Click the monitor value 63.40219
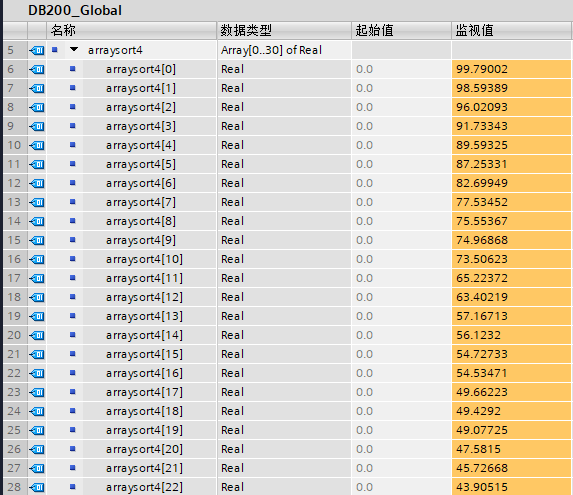This screenshot has height=495, width=573. [x=511, y=297]
